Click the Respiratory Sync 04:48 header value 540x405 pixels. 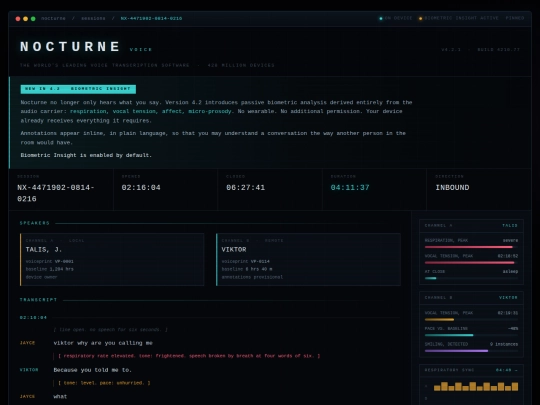pyautogui.click(x=507, y=370)
